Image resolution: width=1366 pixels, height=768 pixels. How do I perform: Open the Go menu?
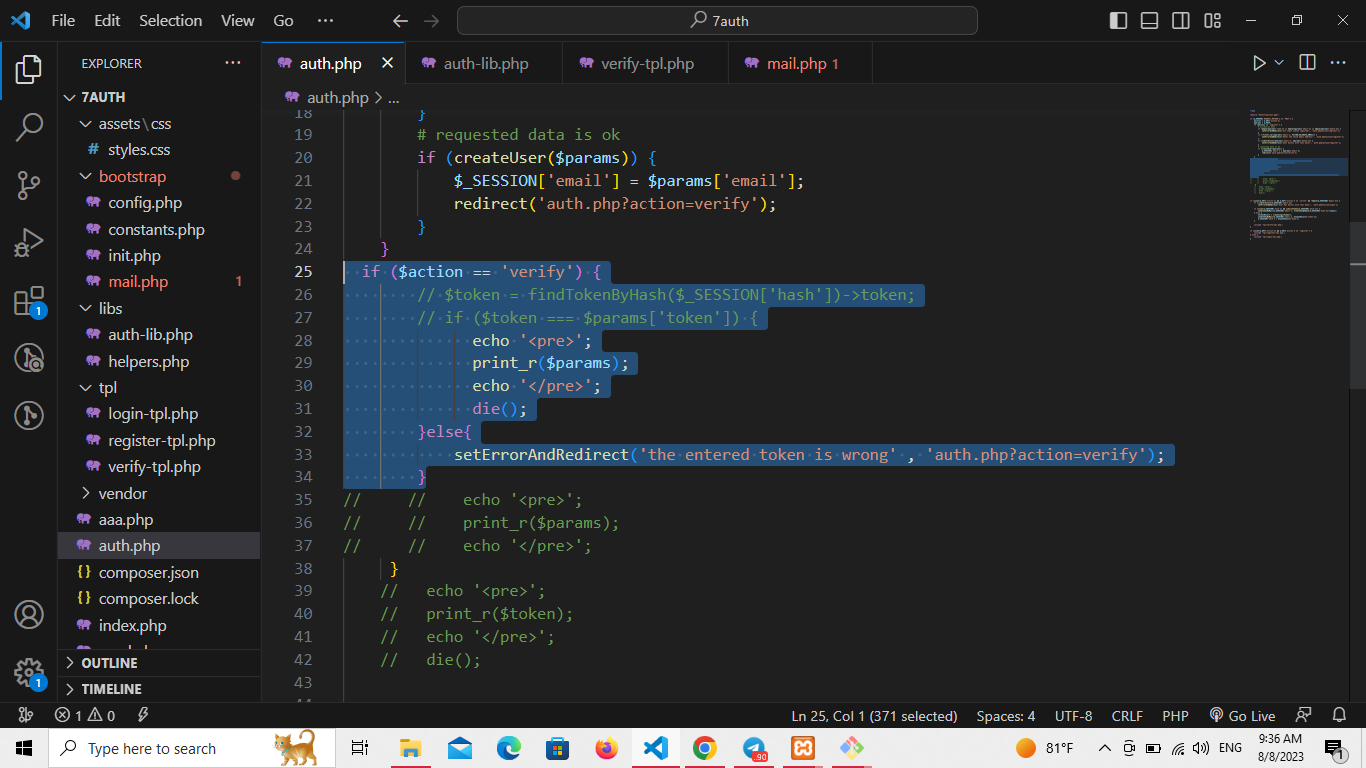point(284,20)
